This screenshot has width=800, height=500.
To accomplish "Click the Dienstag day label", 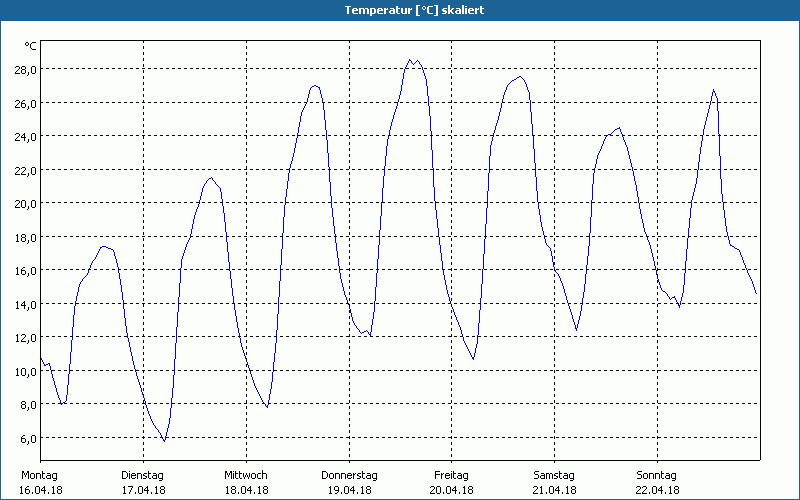I will [x=142, y=476].
